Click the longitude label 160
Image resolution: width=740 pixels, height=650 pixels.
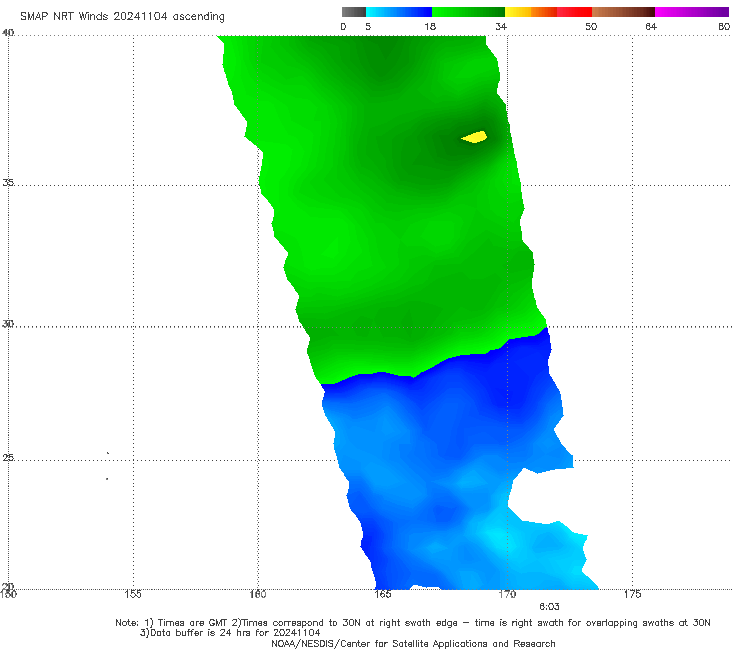pos(258,594)
